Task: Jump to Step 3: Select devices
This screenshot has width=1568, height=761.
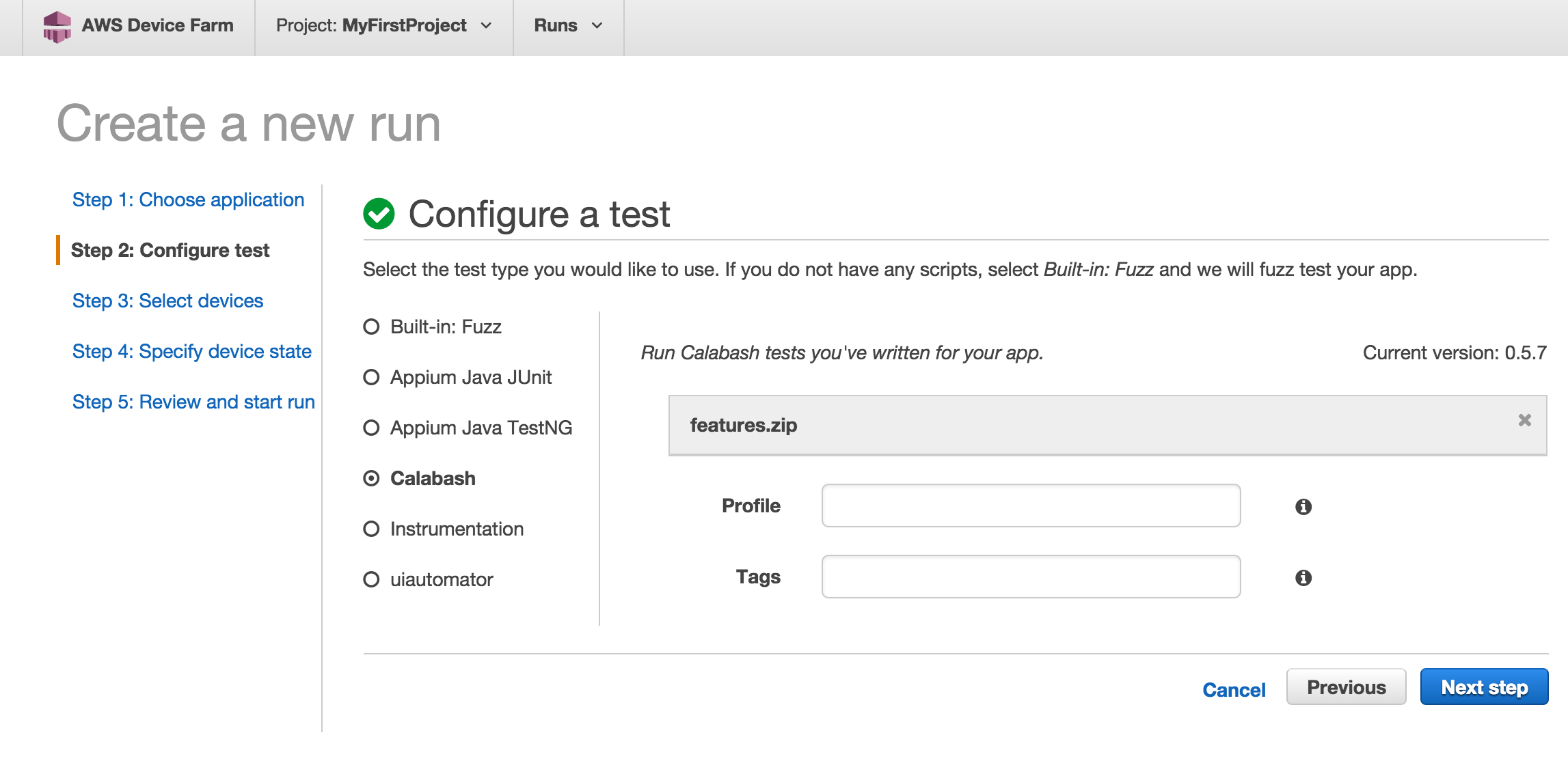Action: (x=167, y=301)
